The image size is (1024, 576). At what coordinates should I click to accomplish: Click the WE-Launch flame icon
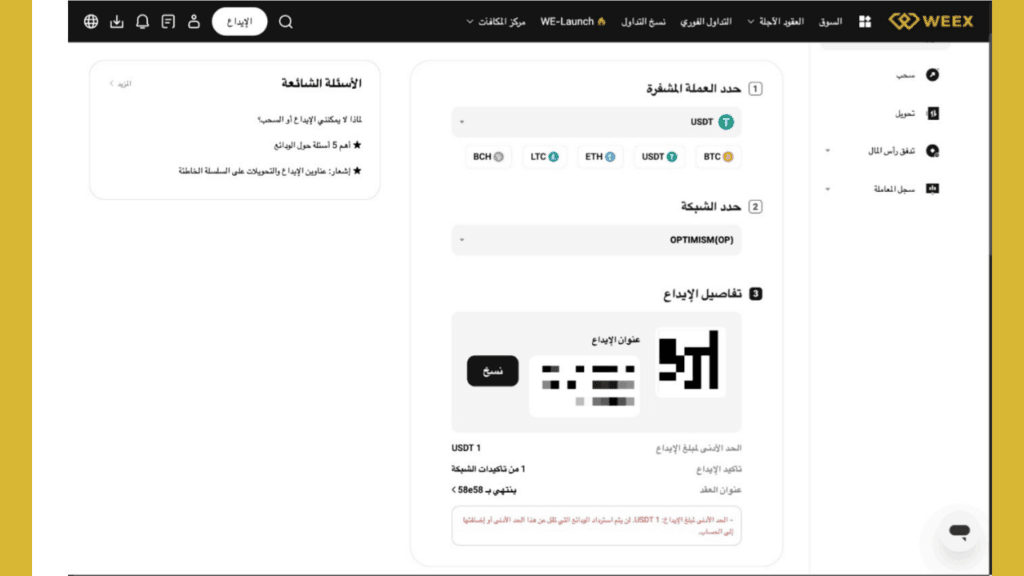pos(601,22)
